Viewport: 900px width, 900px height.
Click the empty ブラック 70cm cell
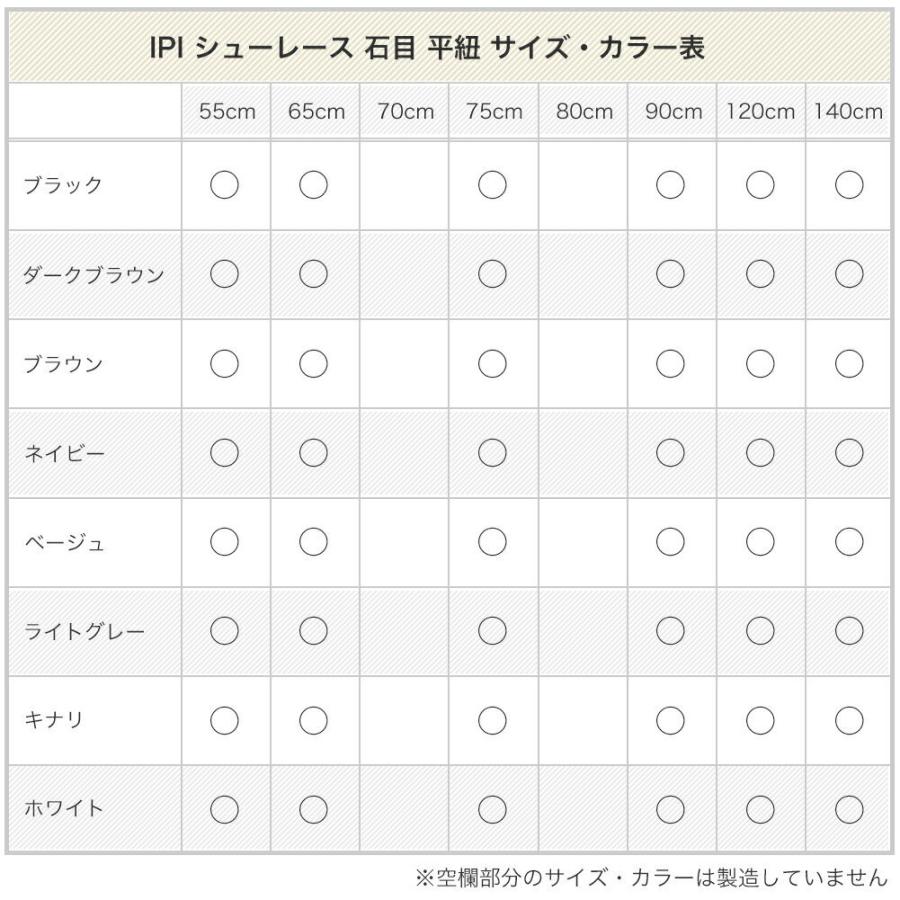(x=404, y=185)
